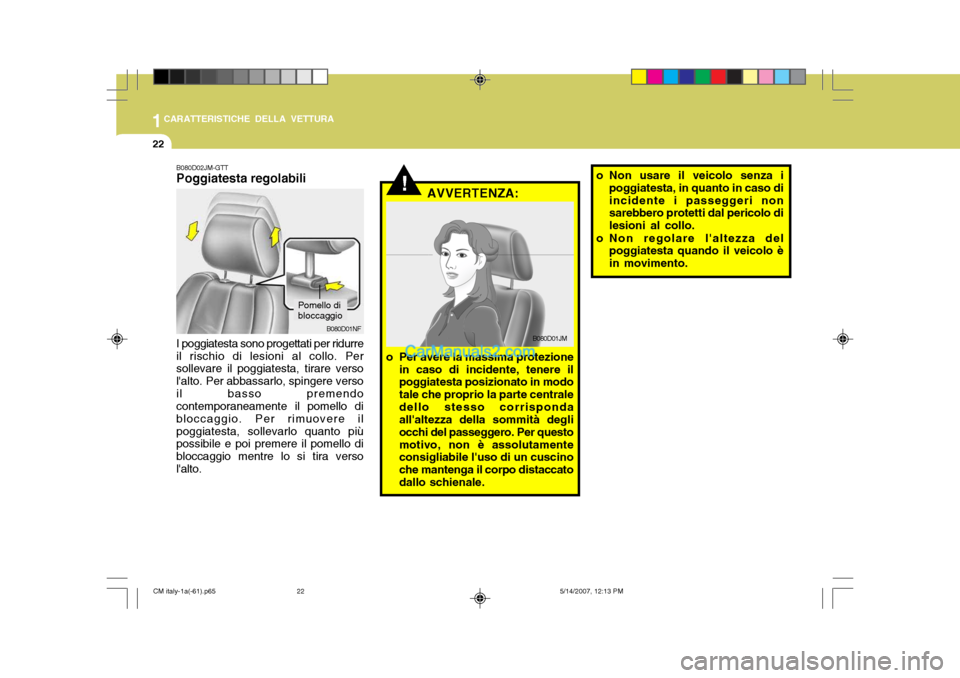Click the registration crosshair at the bottom center
This screenshot has height=678, width=960.
pyautogui.click(x=480, y=598)
